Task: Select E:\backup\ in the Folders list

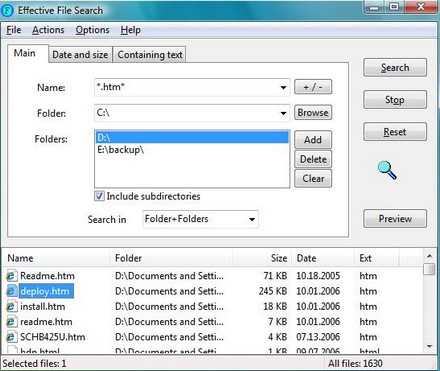Action: tap(192, 150)
